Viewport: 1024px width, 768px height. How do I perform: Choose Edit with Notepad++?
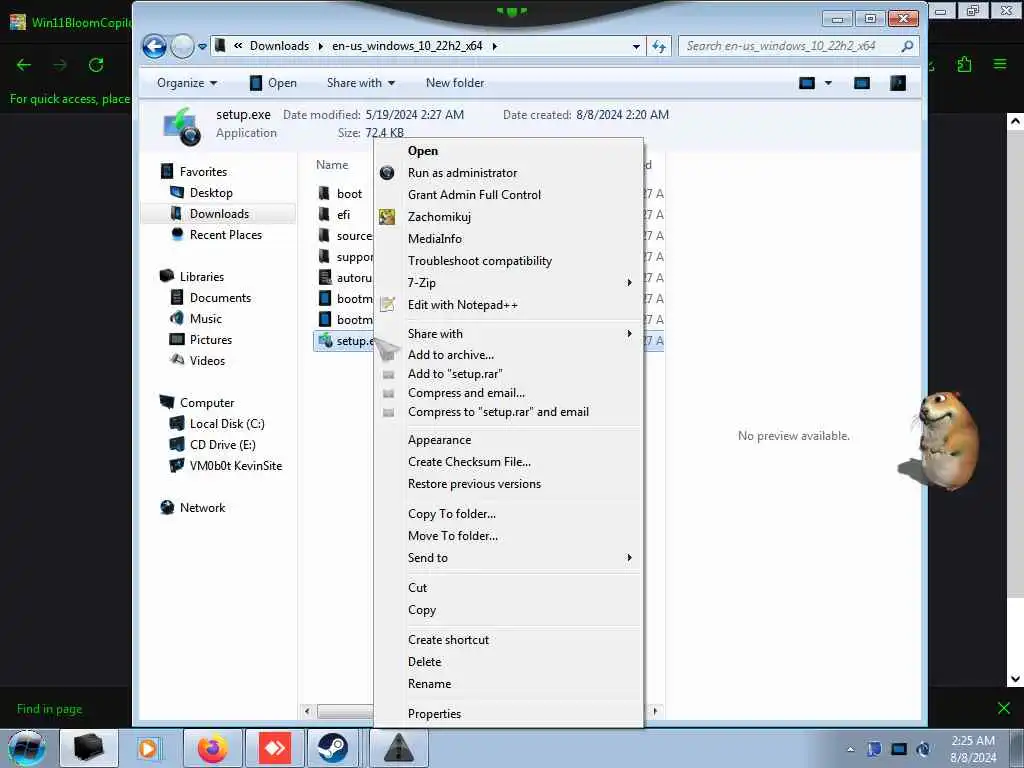pos(508,305)
